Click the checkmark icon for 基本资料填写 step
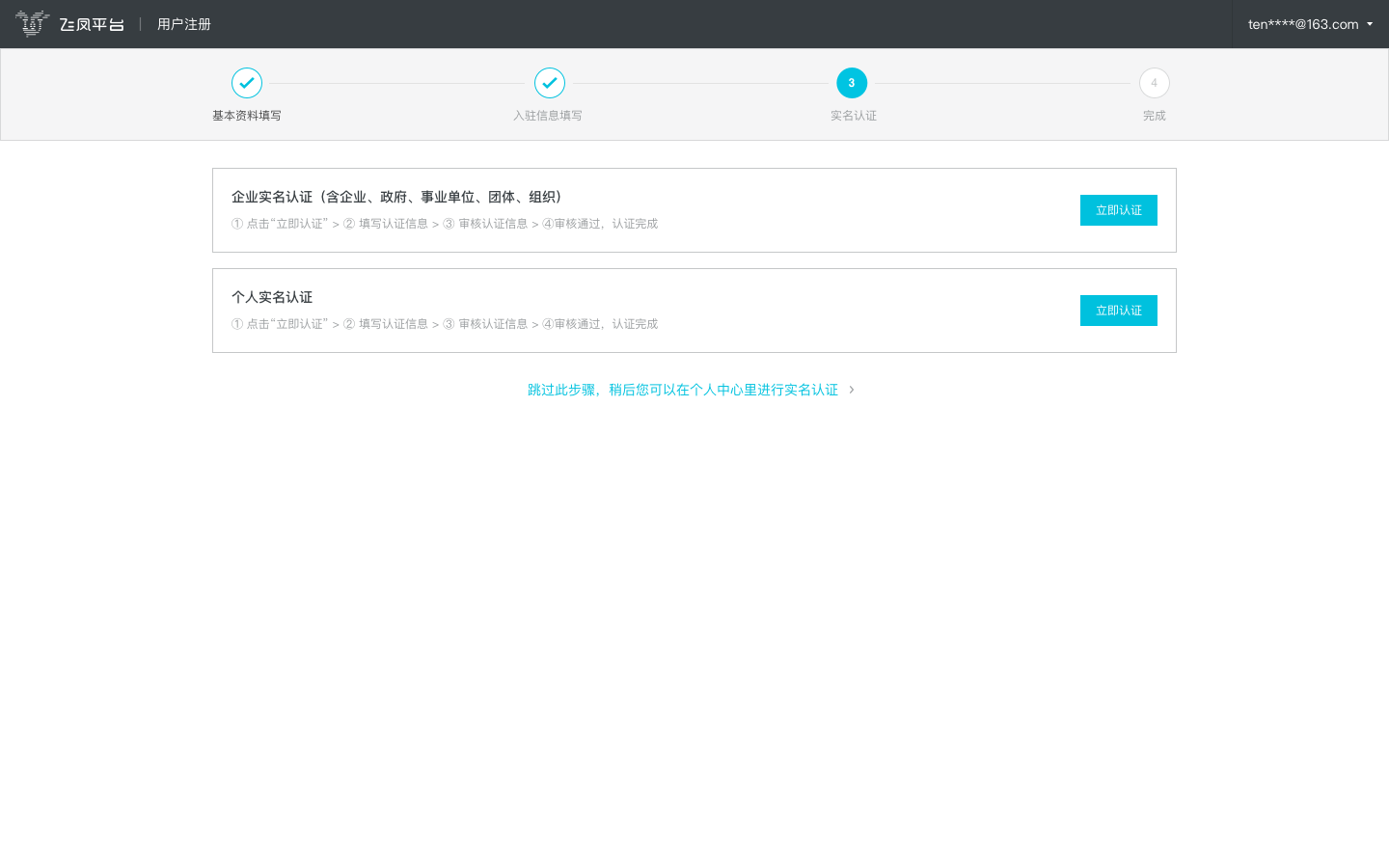1389x868 pixels. [247, 83]
